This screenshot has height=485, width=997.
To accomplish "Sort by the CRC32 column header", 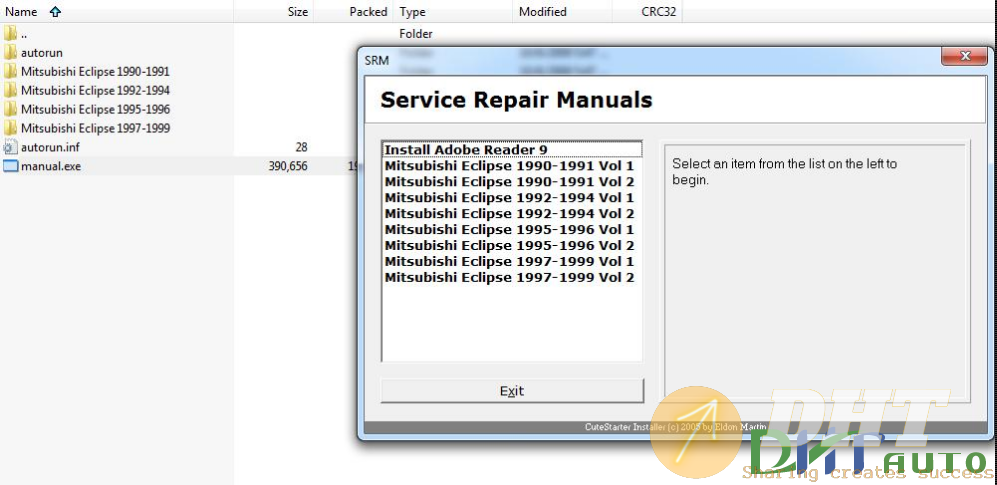I will click(647, 11).
